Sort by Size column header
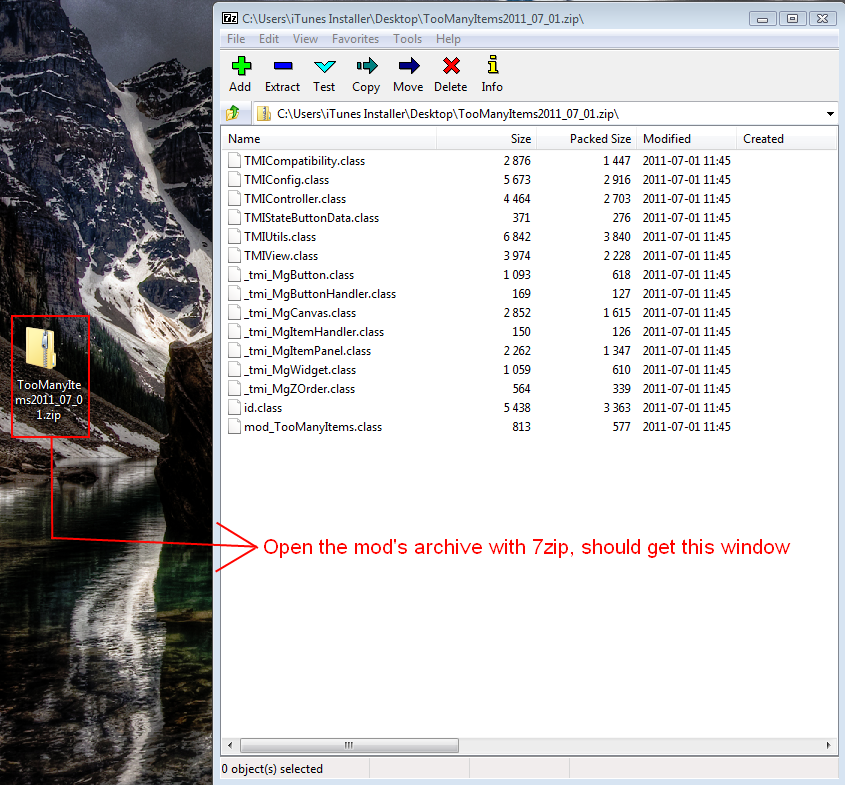Screen dimensions: 845x785 coord(487,138)
